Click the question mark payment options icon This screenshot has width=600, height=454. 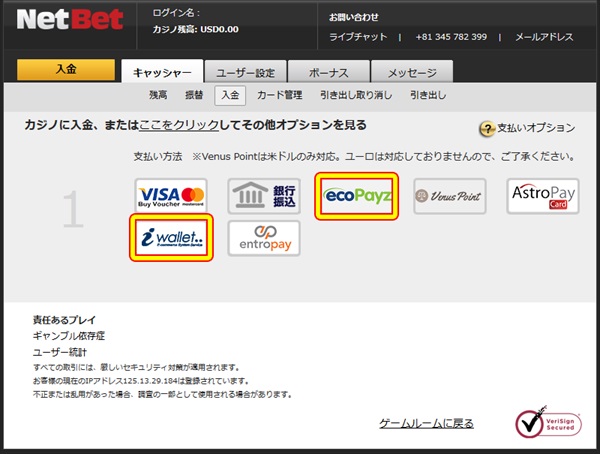point(487,129)
